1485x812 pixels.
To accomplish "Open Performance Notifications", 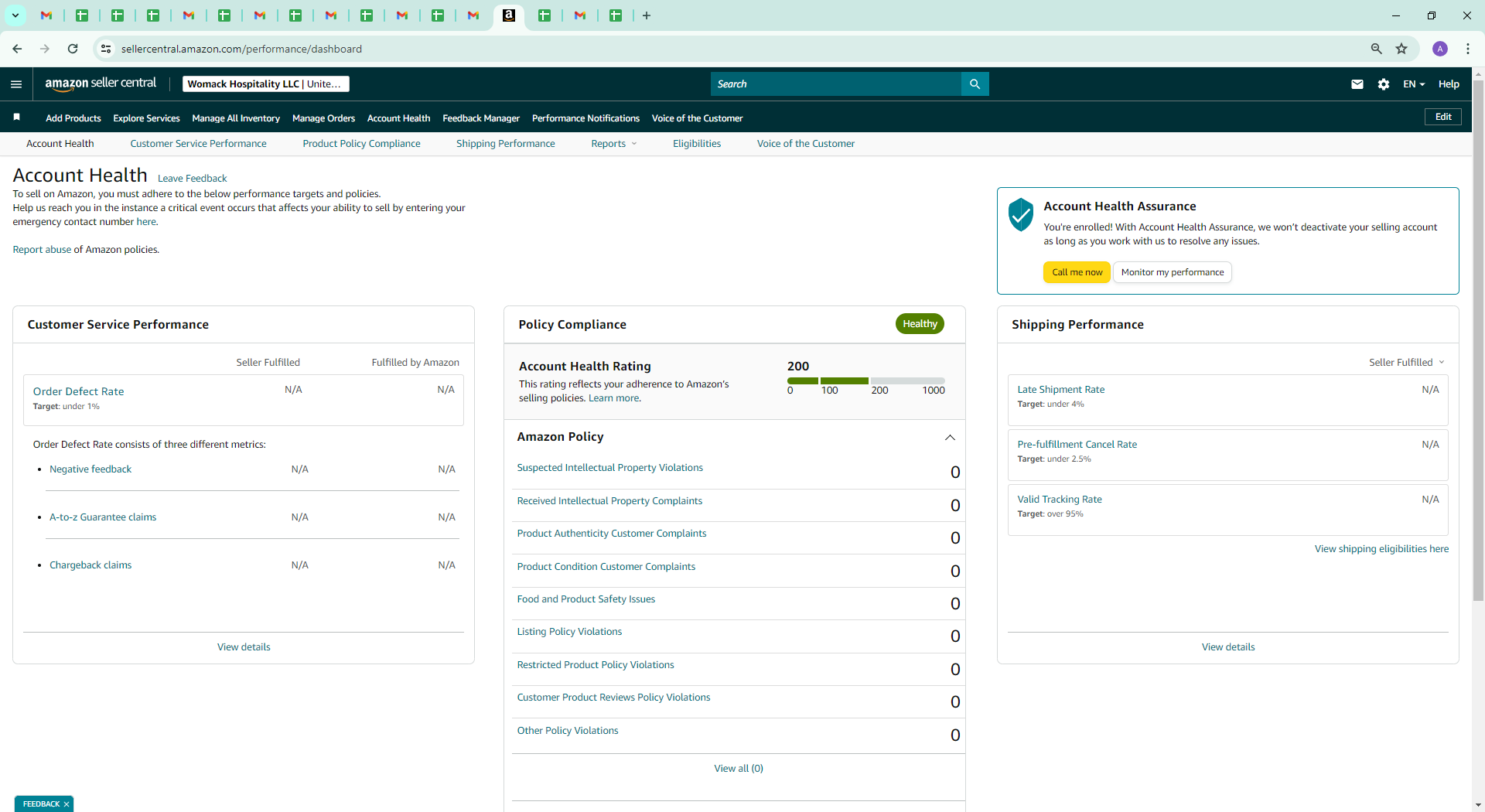I will (x=585, y=118).
